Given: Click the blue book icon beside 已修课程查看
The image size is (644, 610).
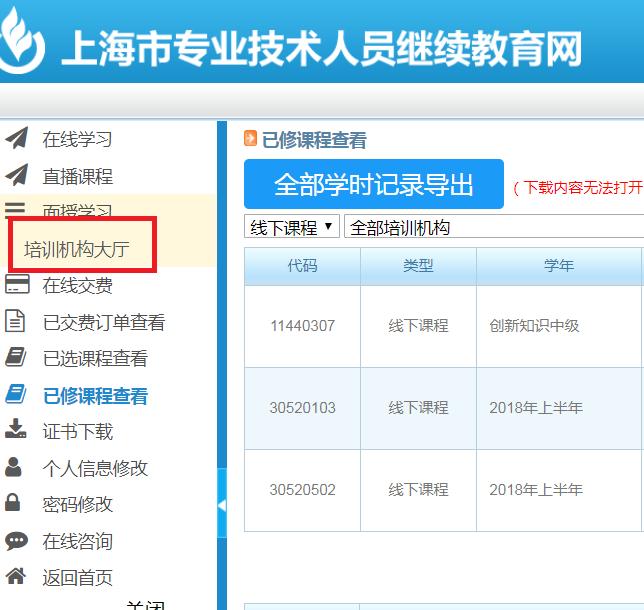Looking at the screenshot, I should tap(16, 394).
